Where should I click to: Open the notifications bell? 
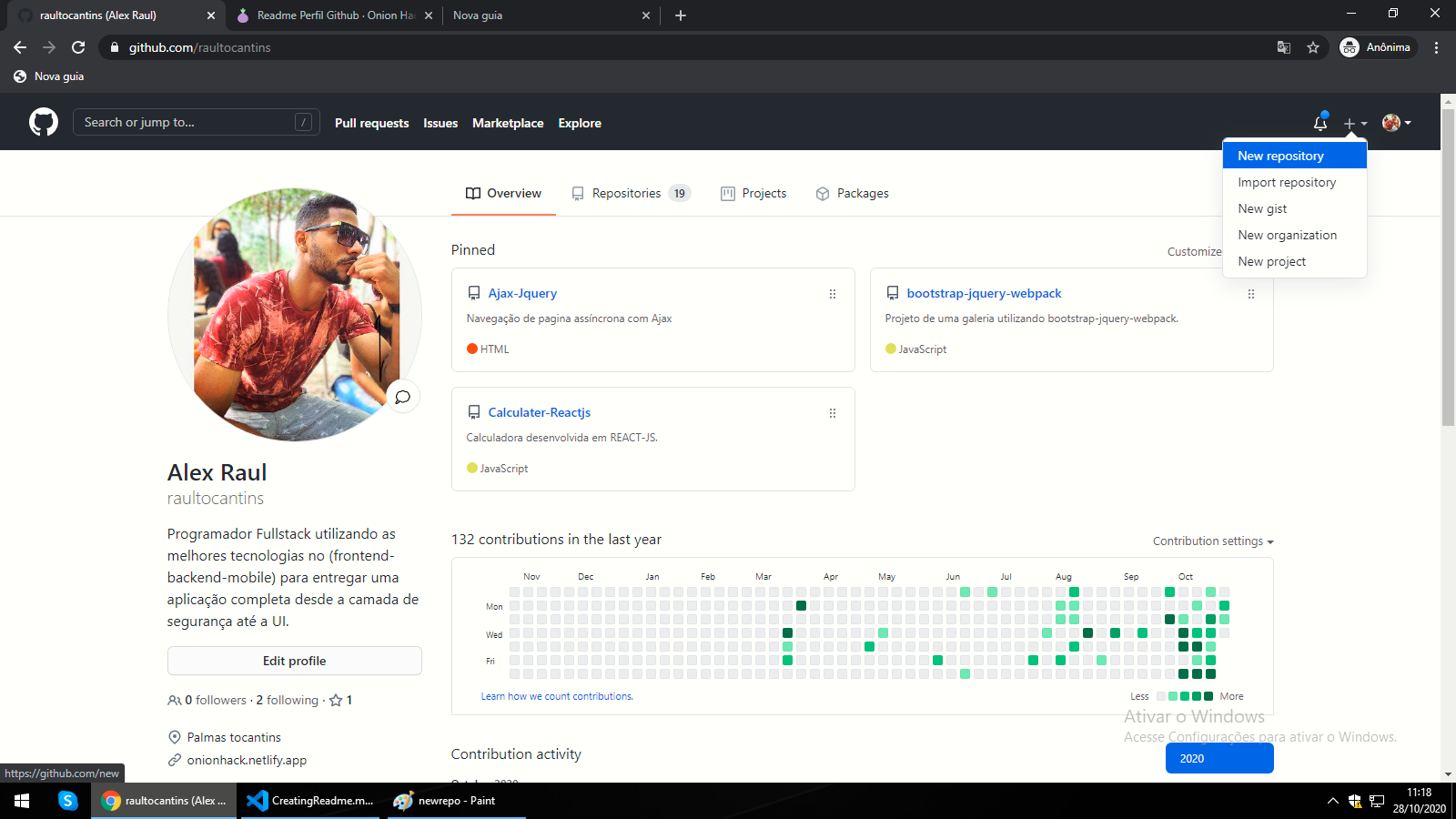(x=1319, y=123)
